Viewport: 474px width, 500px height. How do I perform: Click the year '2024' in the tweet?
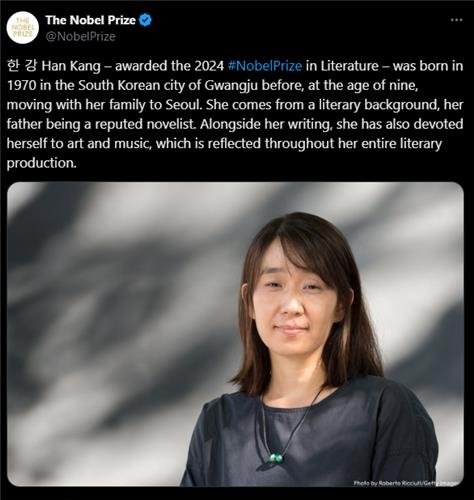point(209,66)
